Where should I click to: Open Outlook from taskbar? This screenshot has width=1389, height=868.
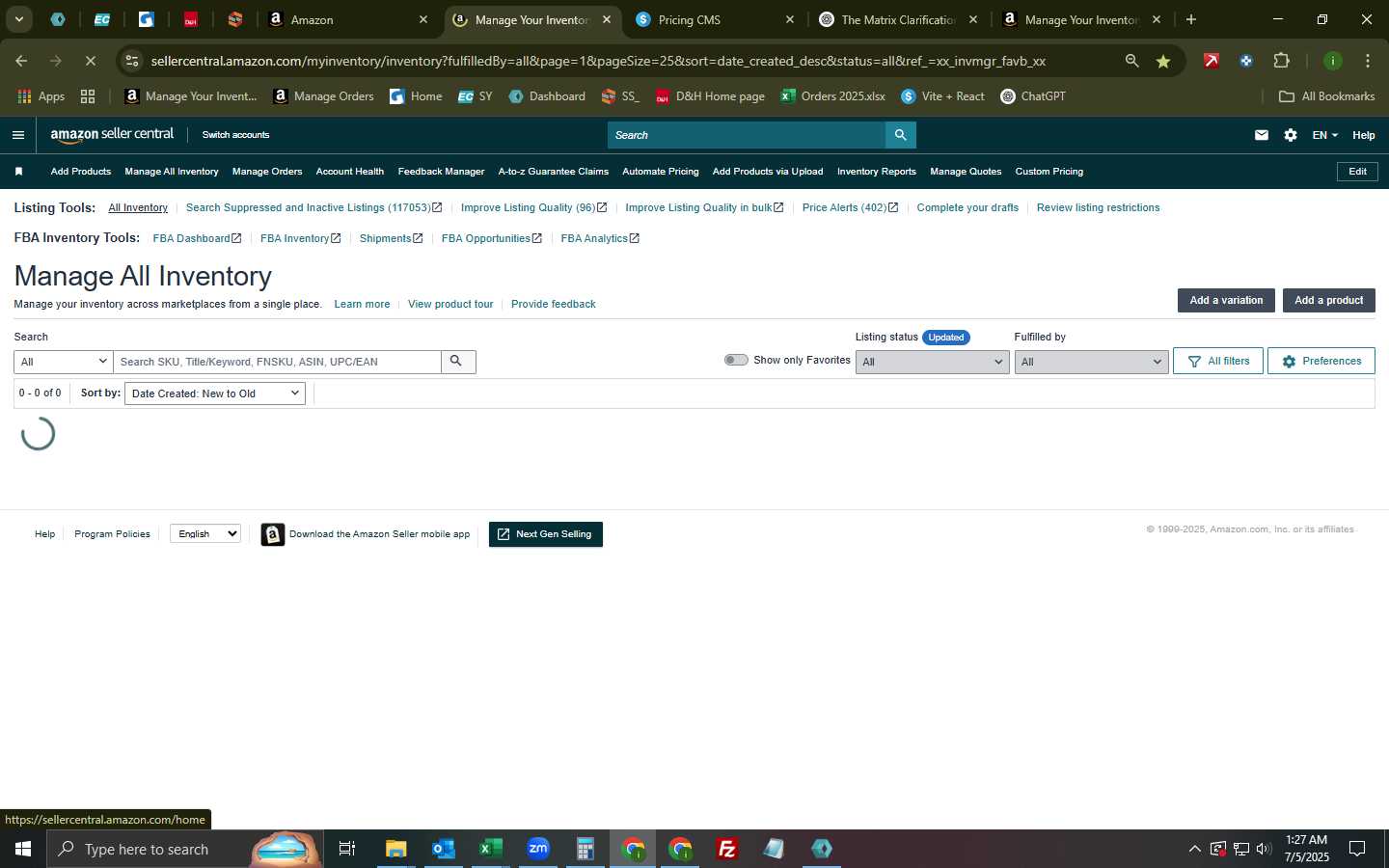443,849
